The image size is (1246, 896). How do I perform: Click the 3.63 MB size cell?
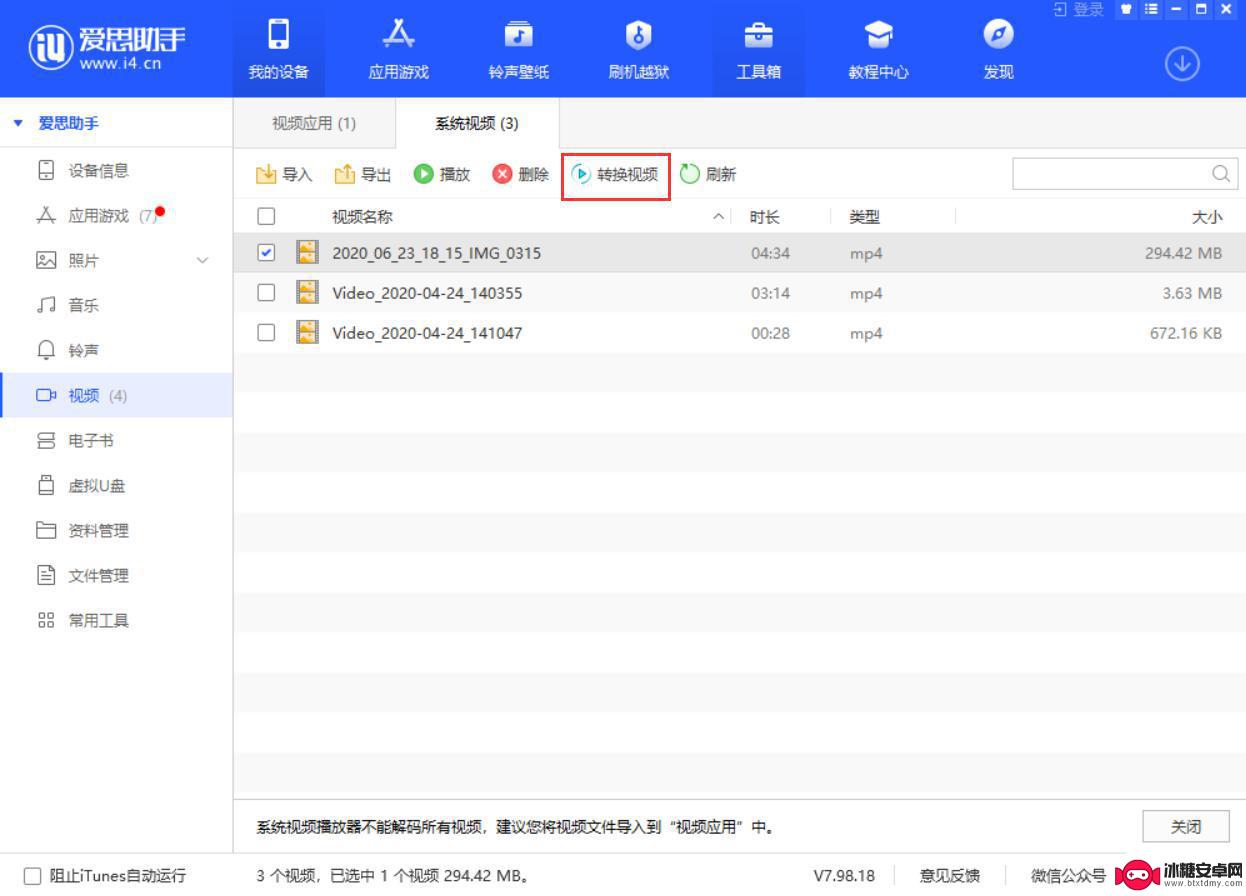pyautogui.click(x=1193, y=293)
